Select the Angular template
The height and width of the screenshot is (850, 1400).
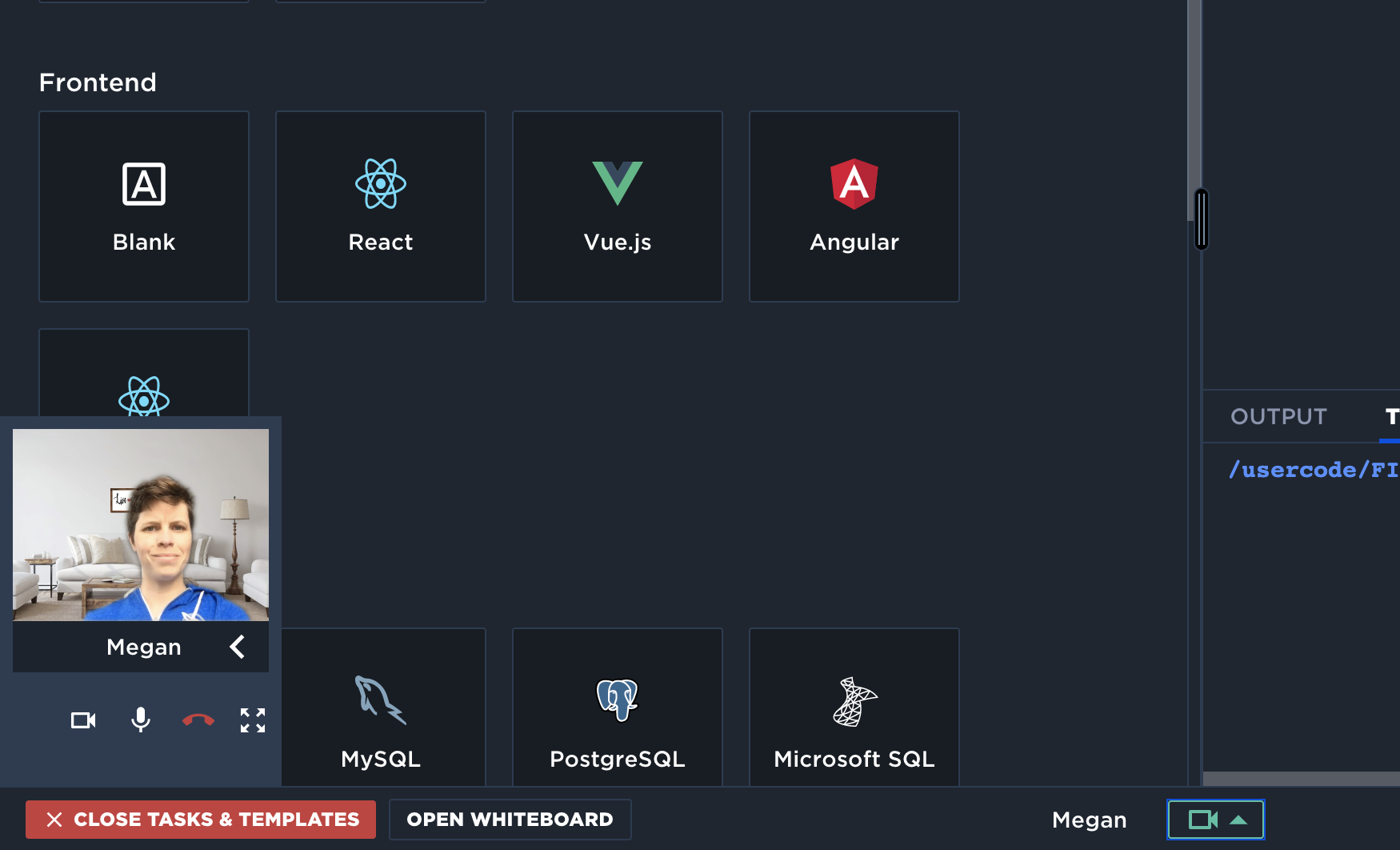pyautogui.click(x=854, y=206)
